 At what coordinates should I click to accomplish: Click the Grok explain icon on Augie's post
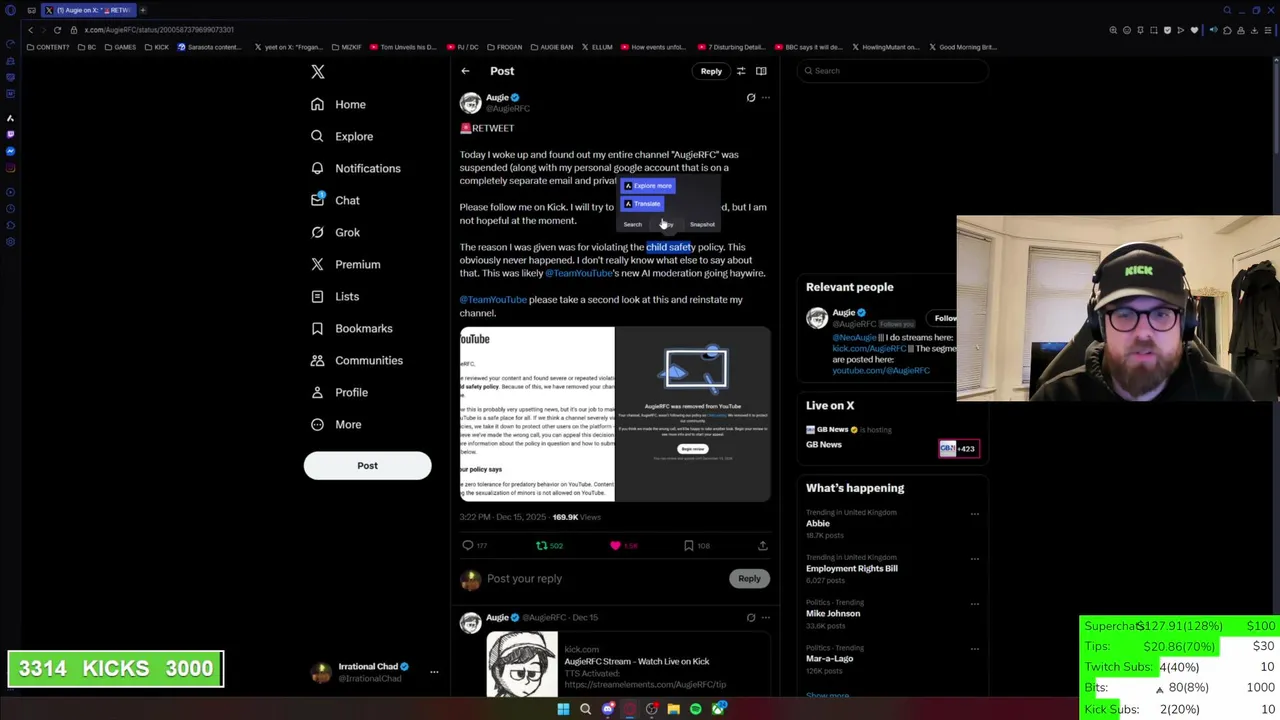pyautogui.click(x=751, y=98)
